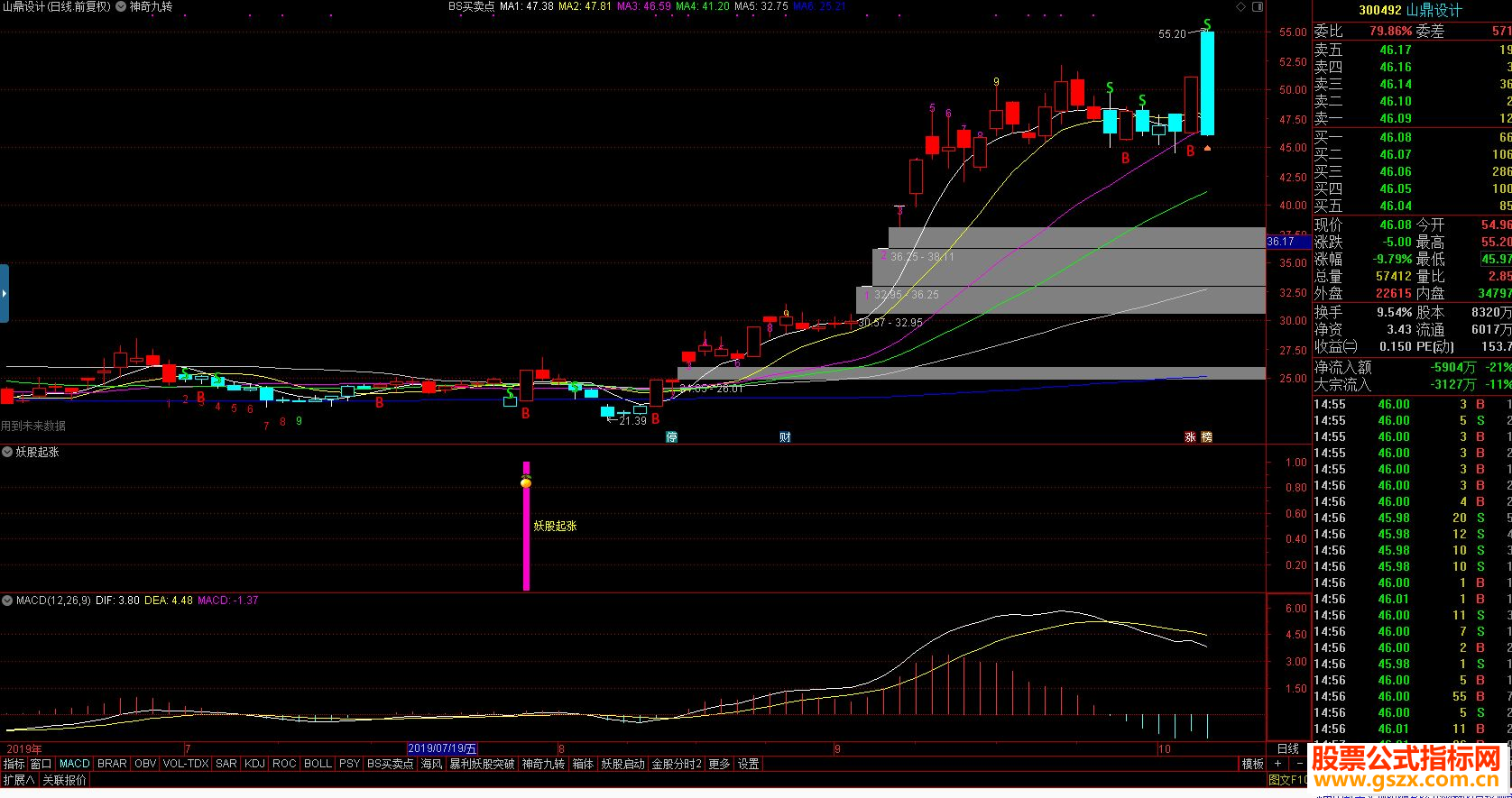Switch to the 海风 indicator tab

432,764
